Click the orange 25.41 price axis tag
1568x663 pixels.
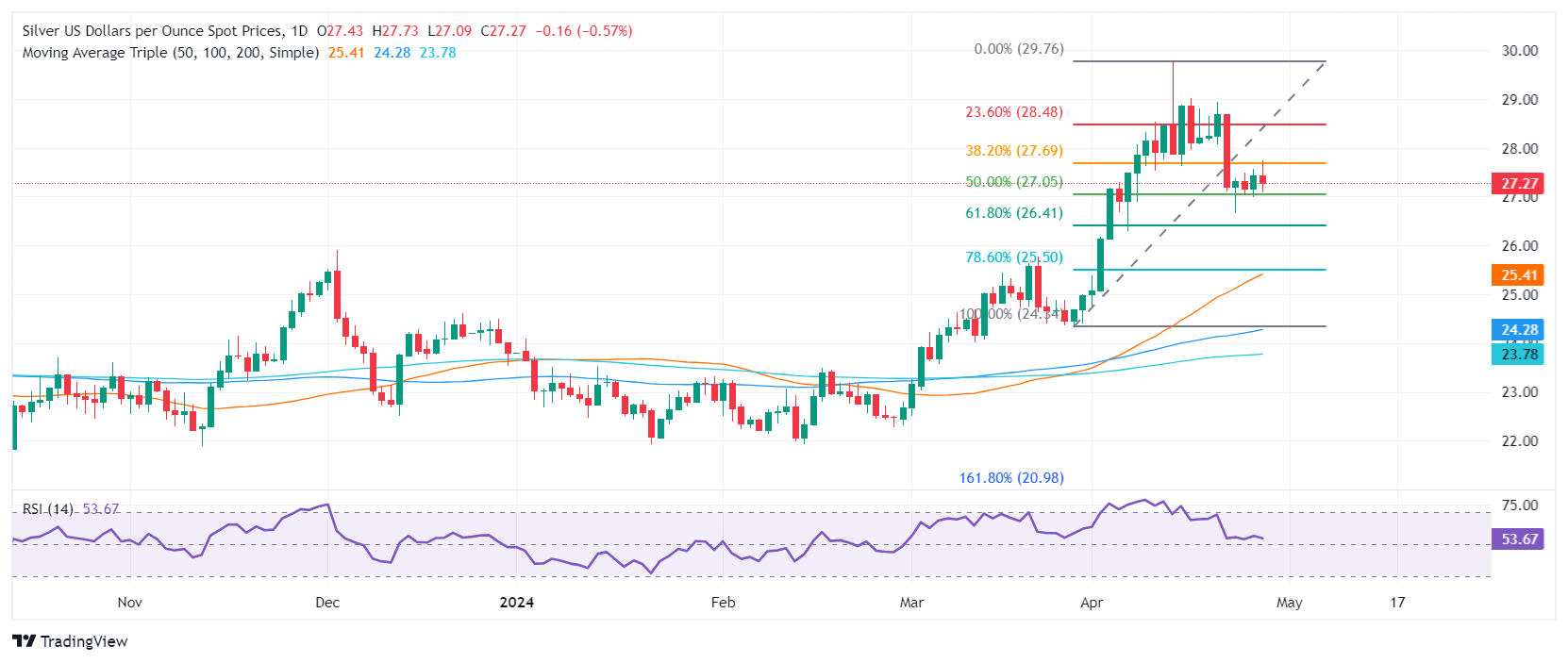[x=1518, y=275]
